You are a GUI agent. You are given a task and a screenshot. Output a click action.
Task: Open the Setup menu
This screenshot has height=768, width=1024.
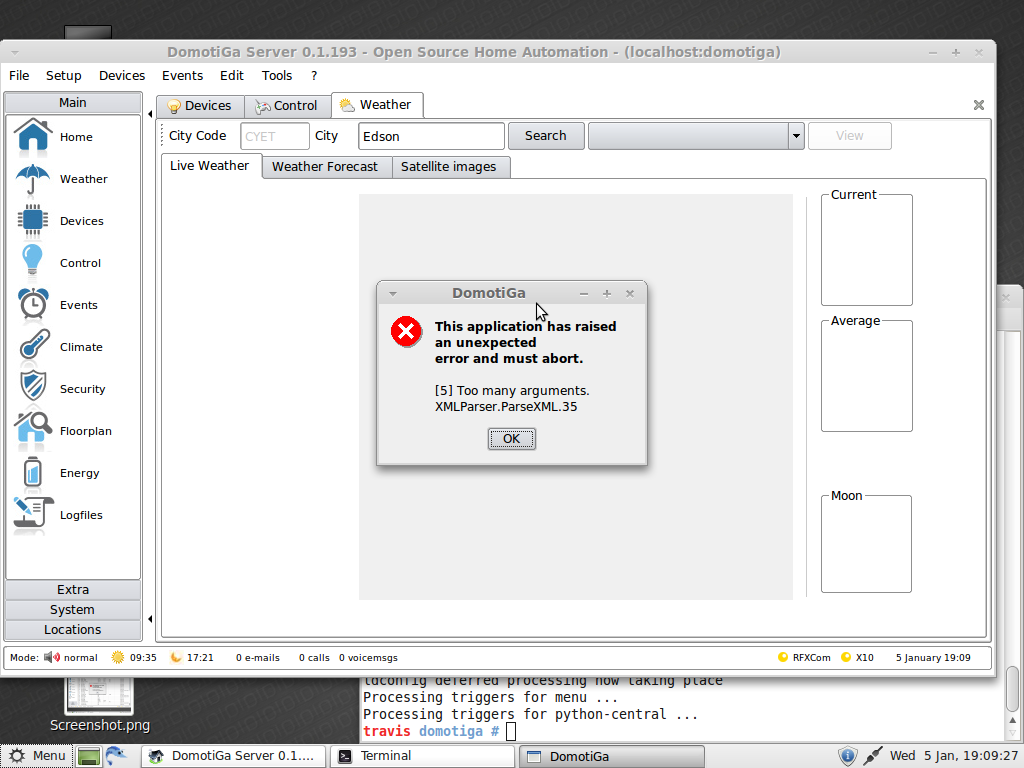63,76
